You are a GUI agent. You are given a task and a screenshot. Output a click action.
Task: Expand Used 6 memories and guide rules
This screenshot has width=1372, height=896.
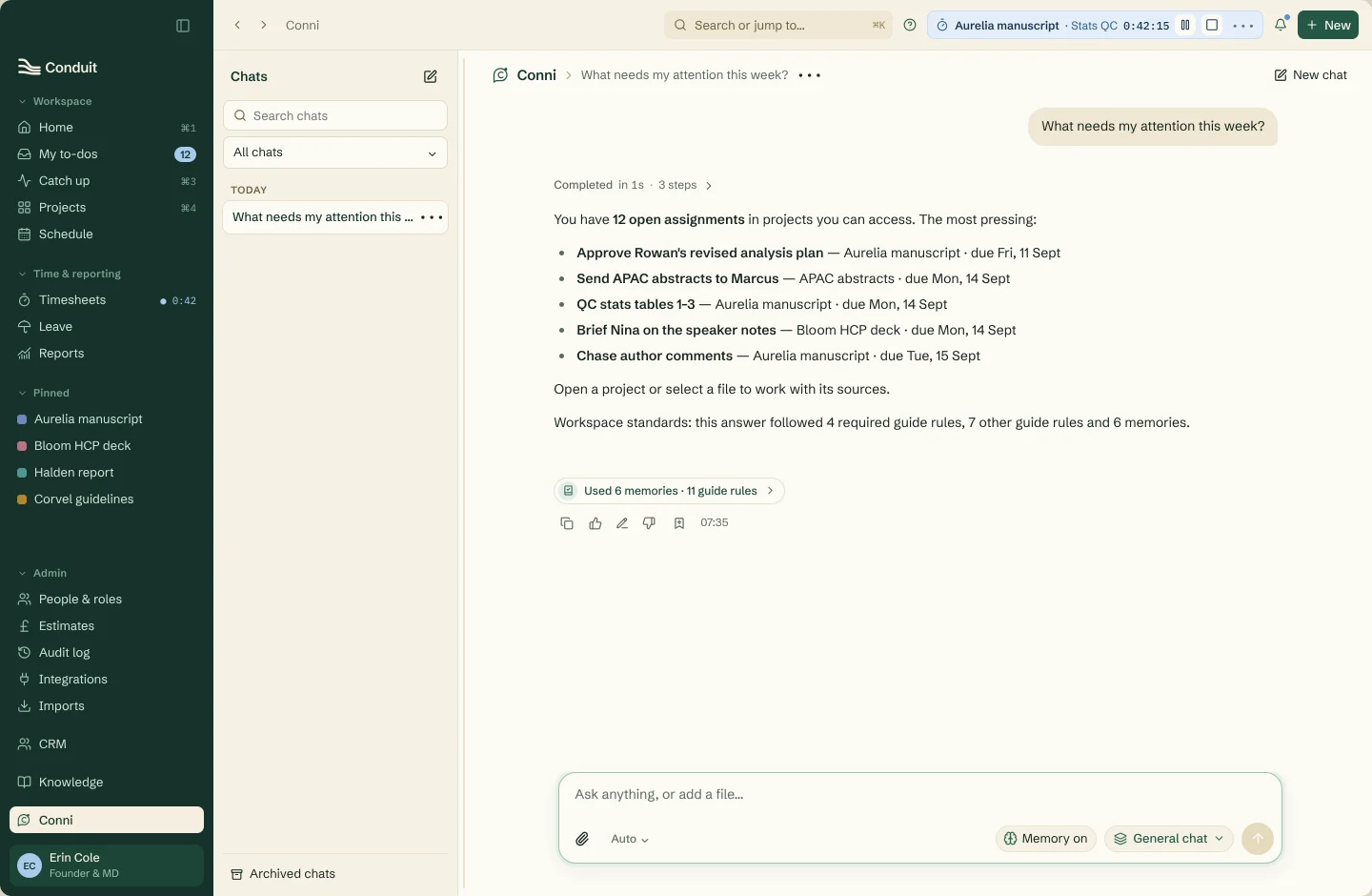(669, 491)
